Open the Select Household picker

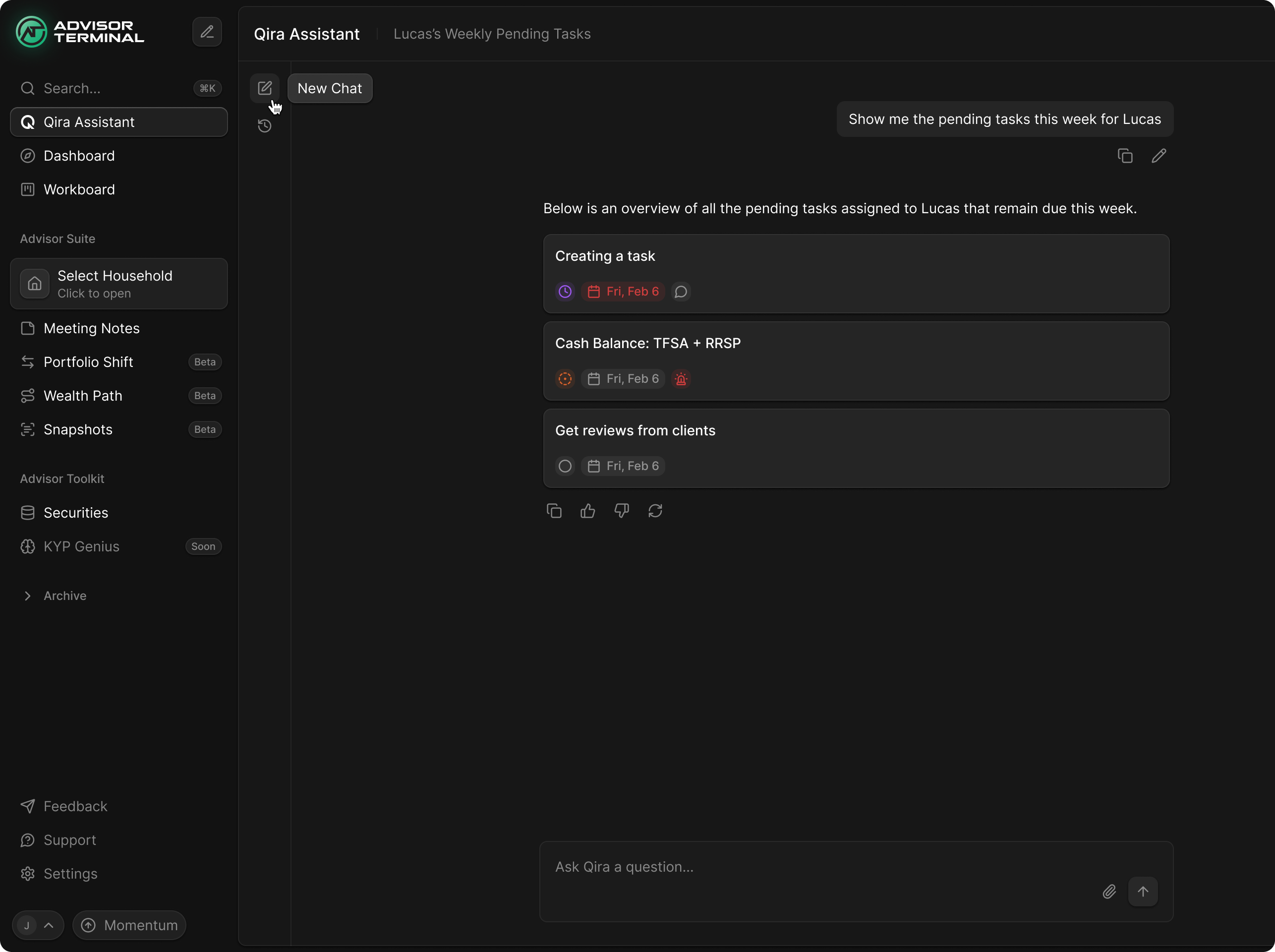pyautogui.click(x=118, y=284)
